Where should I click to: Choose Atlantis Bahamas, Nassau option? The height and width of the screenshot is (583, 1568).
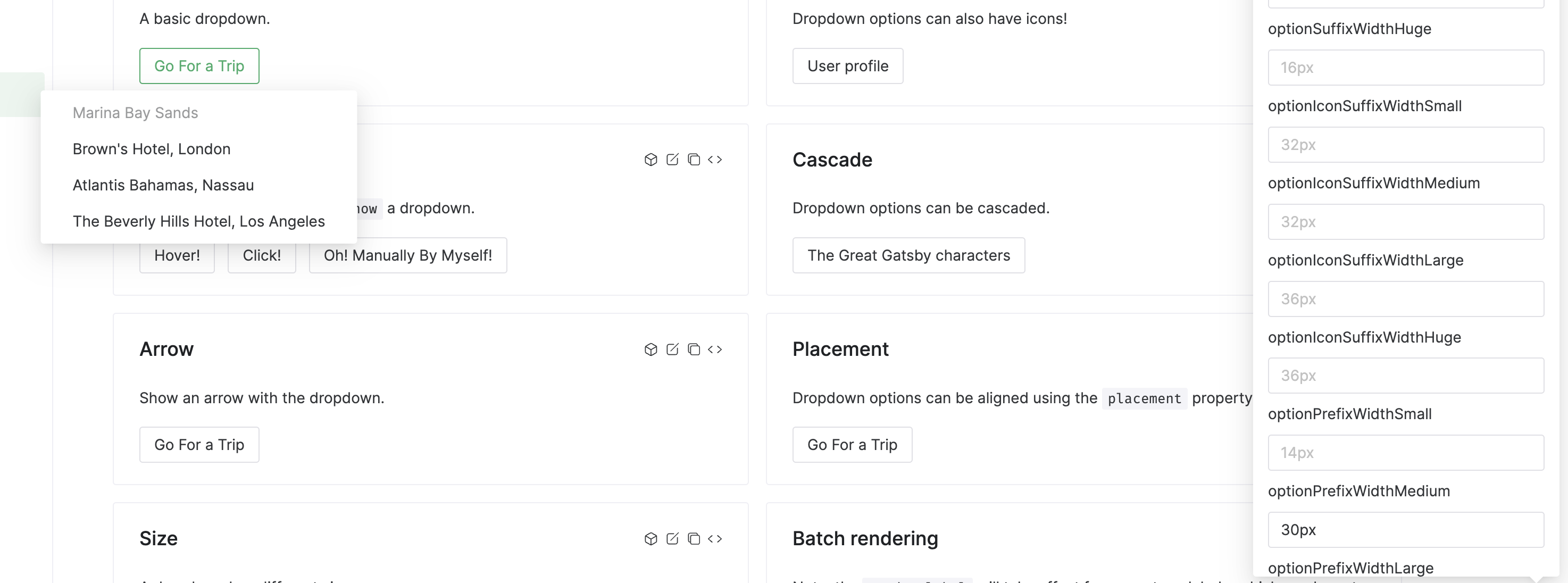click(x=163, y=185)
